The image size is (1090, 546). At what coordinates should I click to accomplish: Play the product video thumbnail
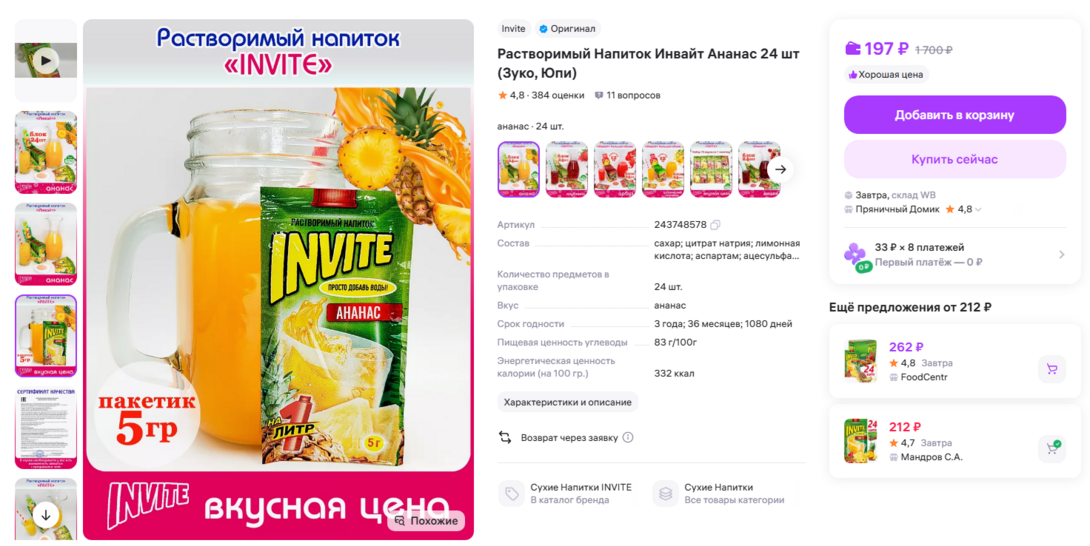point(46,61)
